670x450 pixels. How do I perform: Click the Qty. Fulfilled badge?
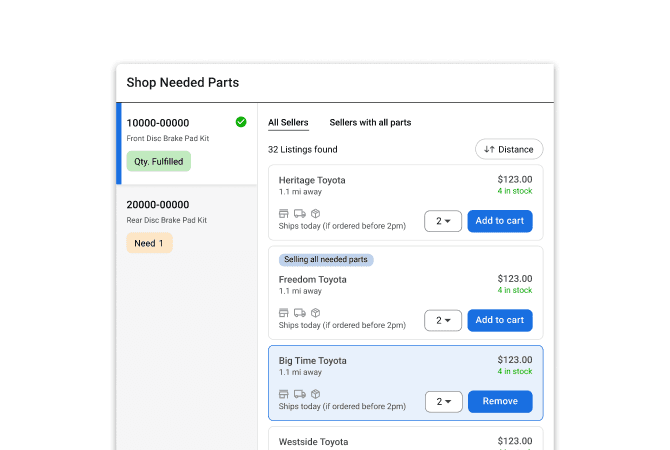[159, 162]
